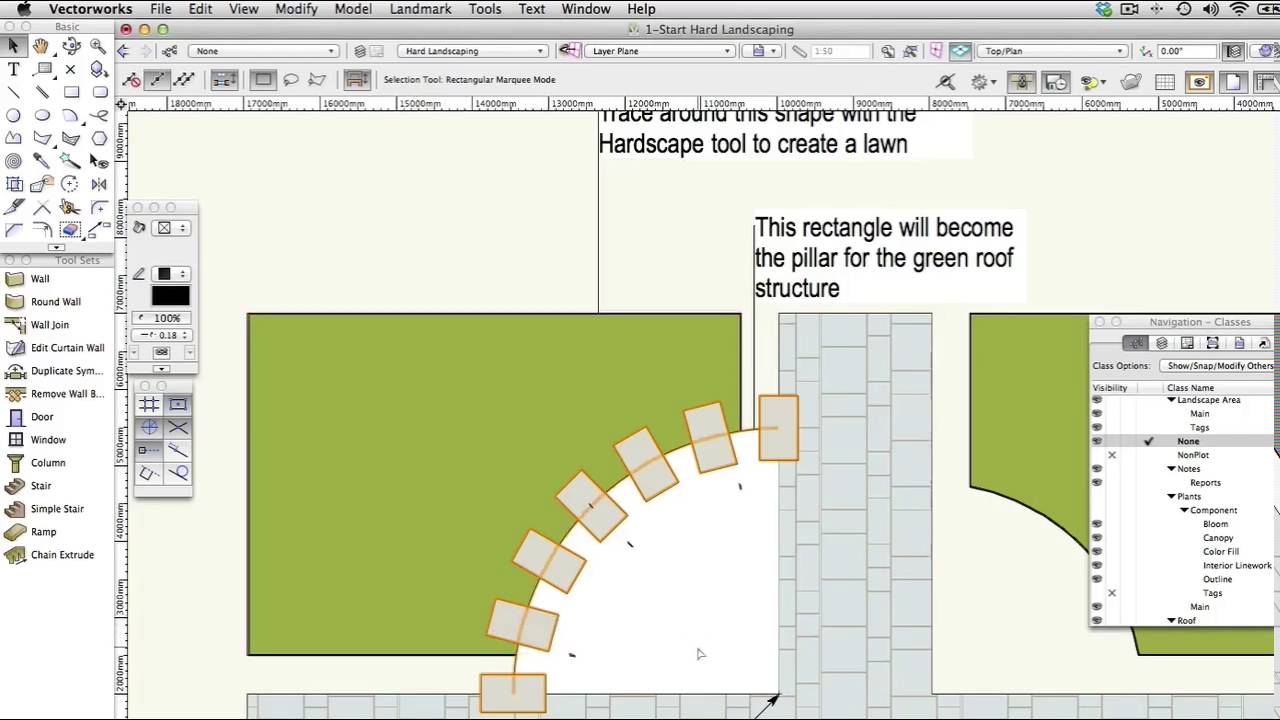Select the arrow Selection tool
This screenshot has height=720, width=1280.
13,46
